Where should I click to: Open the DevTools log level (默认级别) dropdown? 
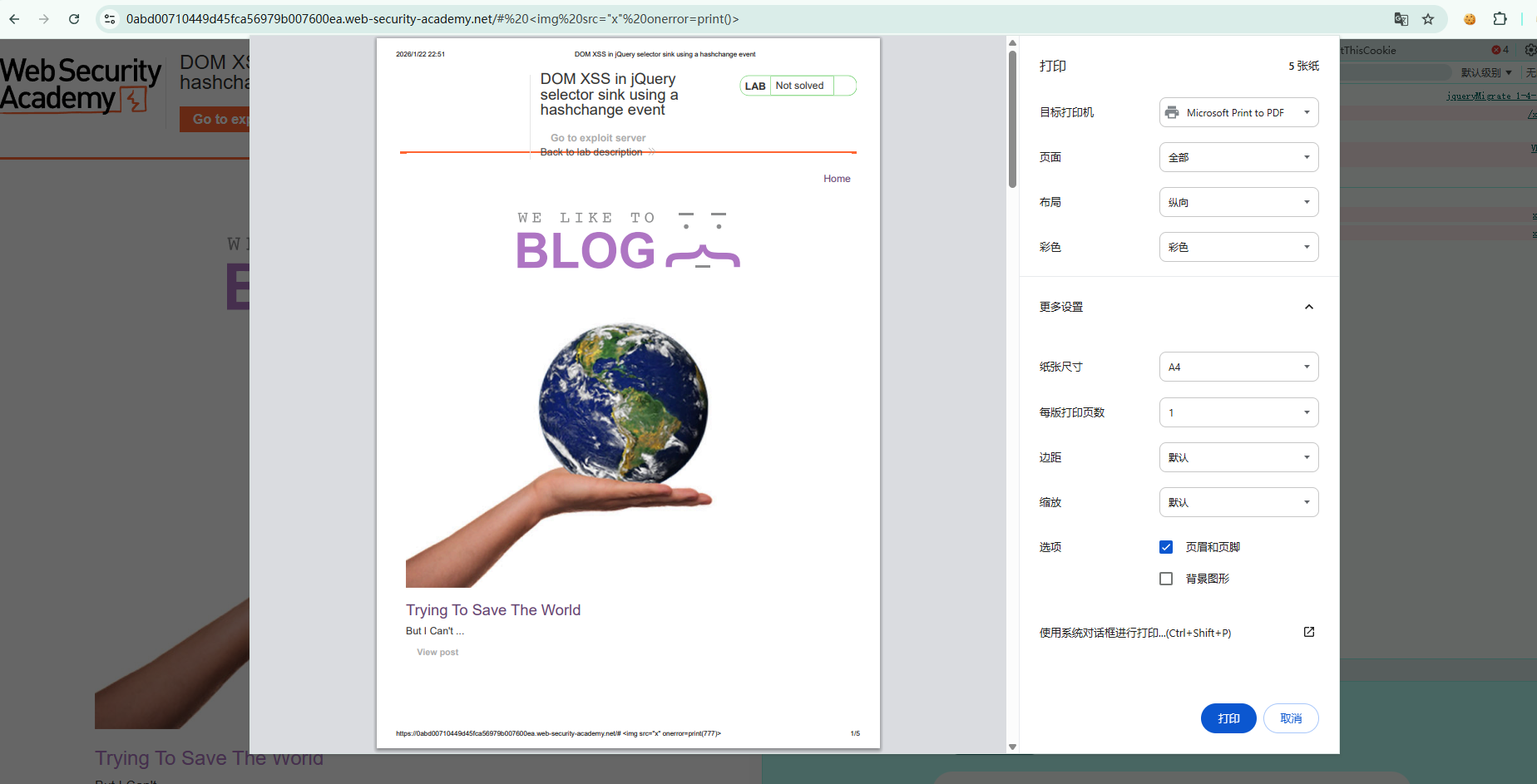pos(1486,72)
